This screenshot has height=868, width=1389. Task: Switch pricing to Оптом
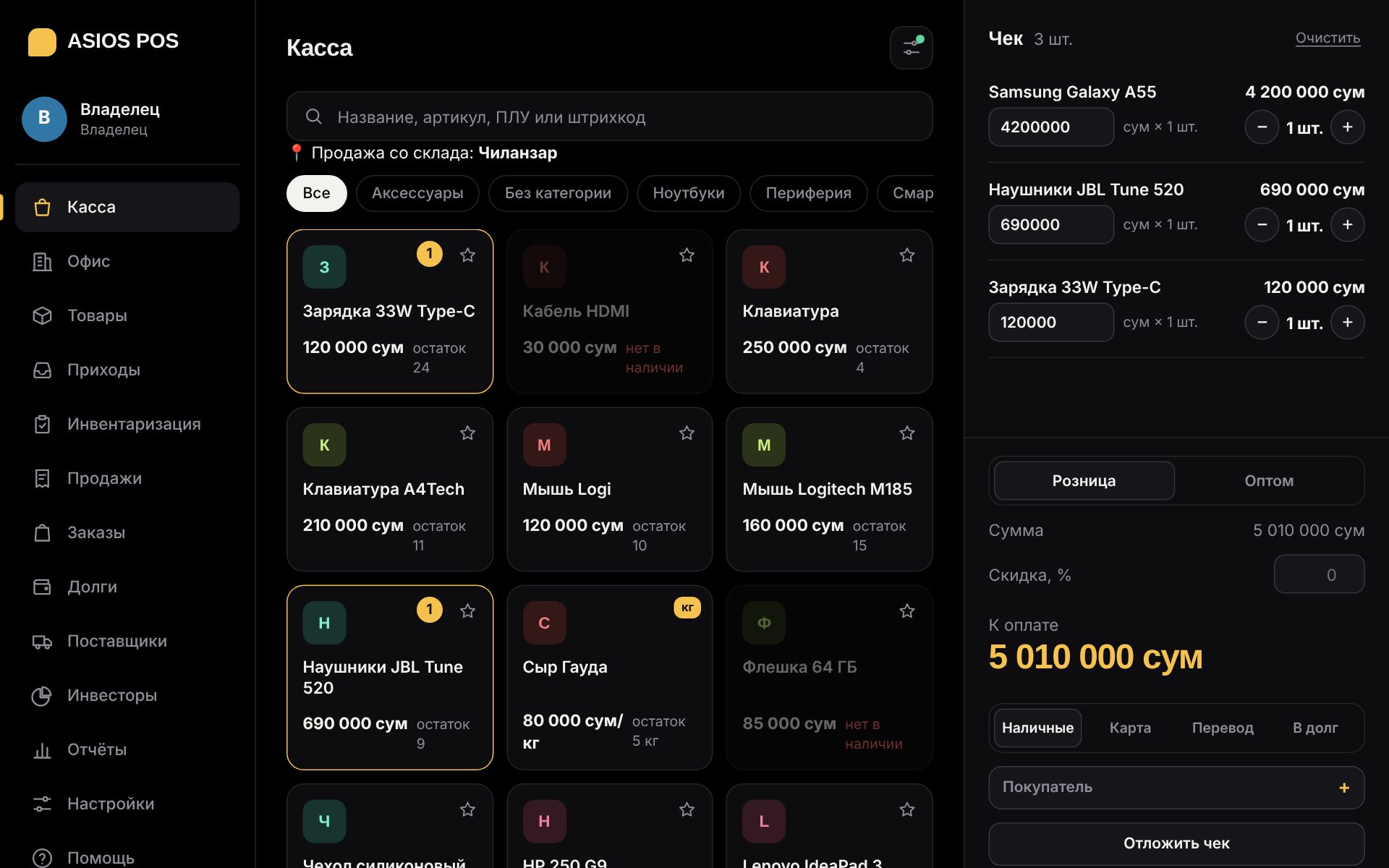[1268, 481]
